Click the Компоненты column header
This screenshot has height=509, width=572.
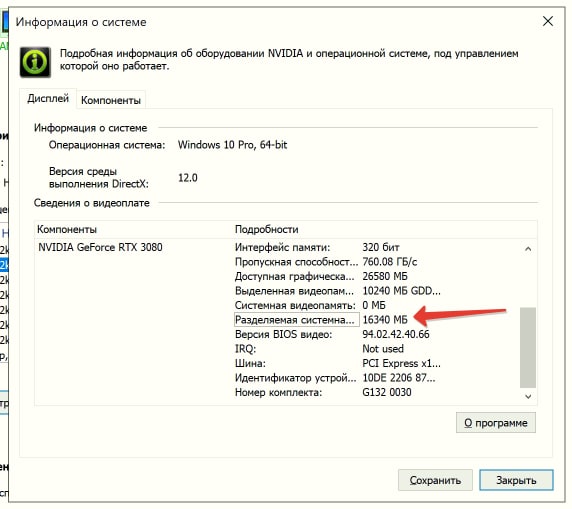[67, 229]
